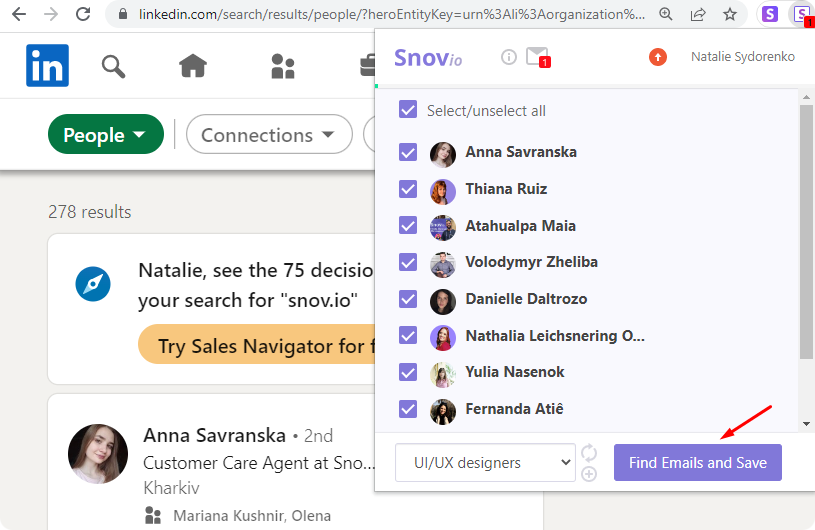This screenshot has width=815, height=530.
Task: Click Select/unselect all label text
Action: pos(486,111)
